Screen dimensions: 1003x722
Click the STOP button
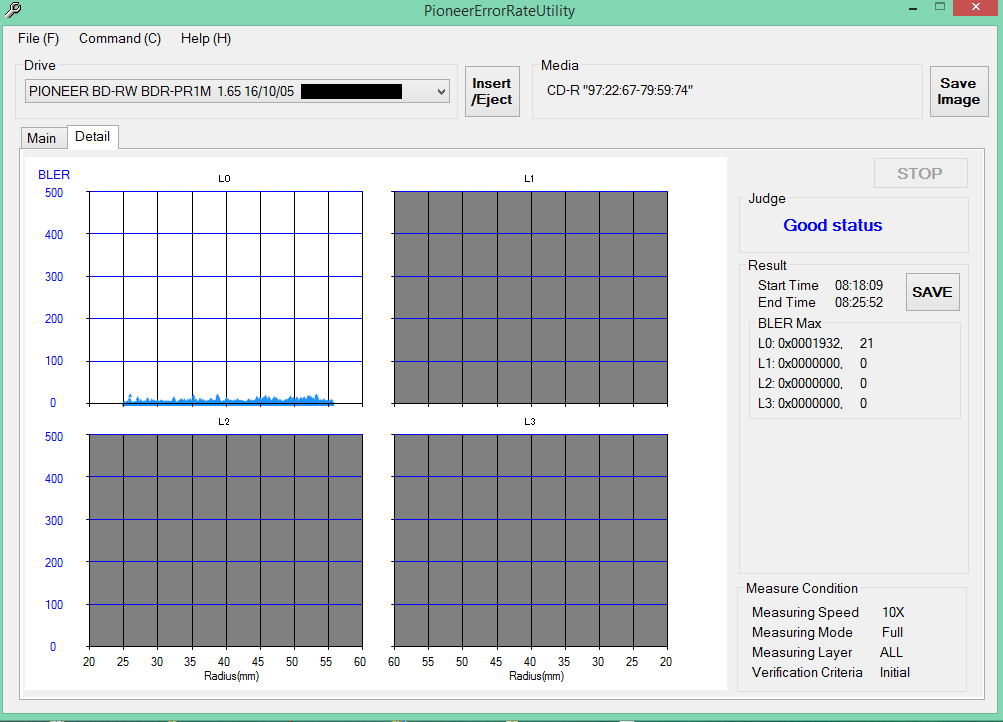pos(920,173)
